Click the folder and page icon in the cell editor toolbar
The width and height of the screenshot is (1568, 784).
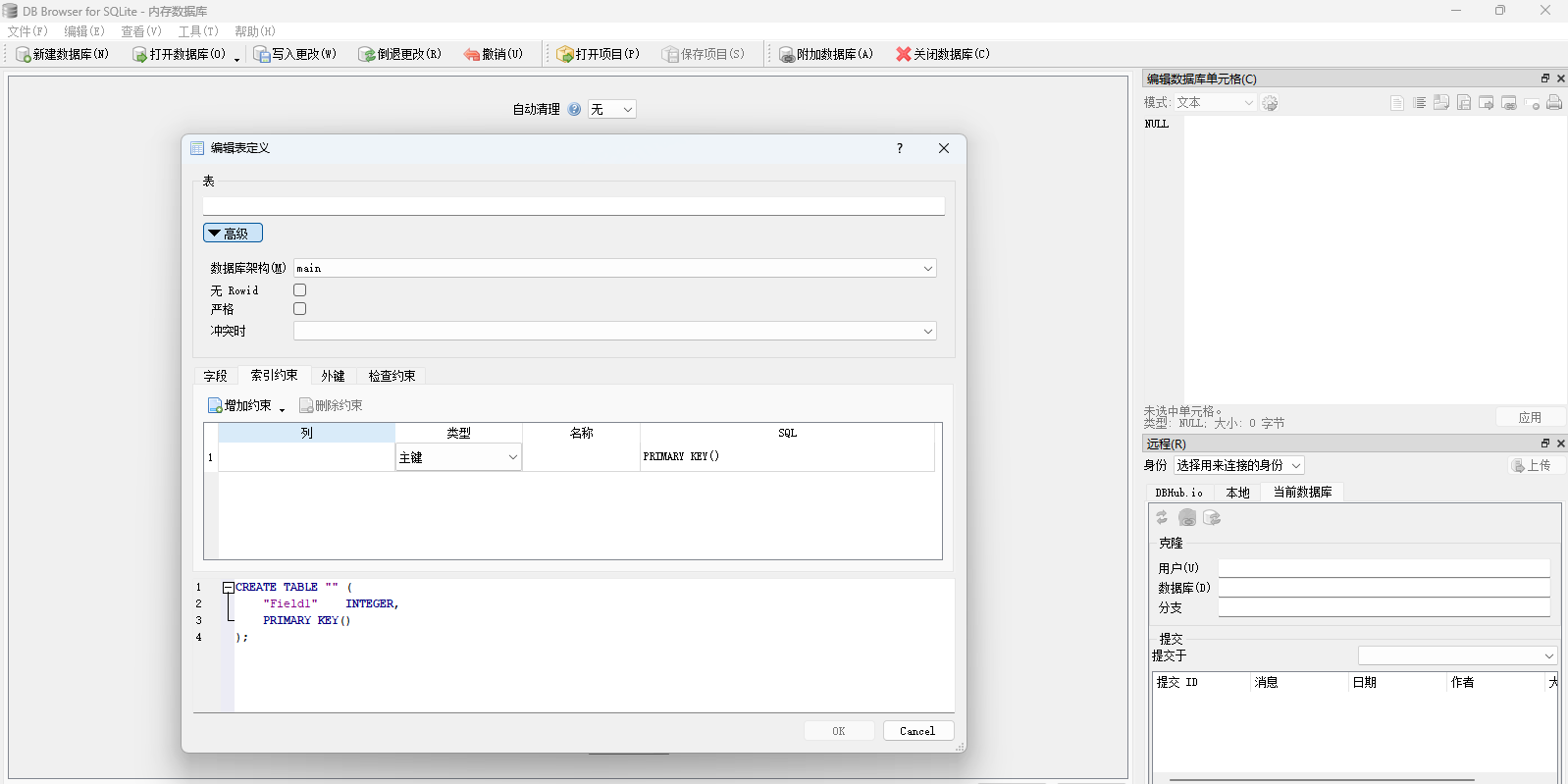(x=1441, y=103)
